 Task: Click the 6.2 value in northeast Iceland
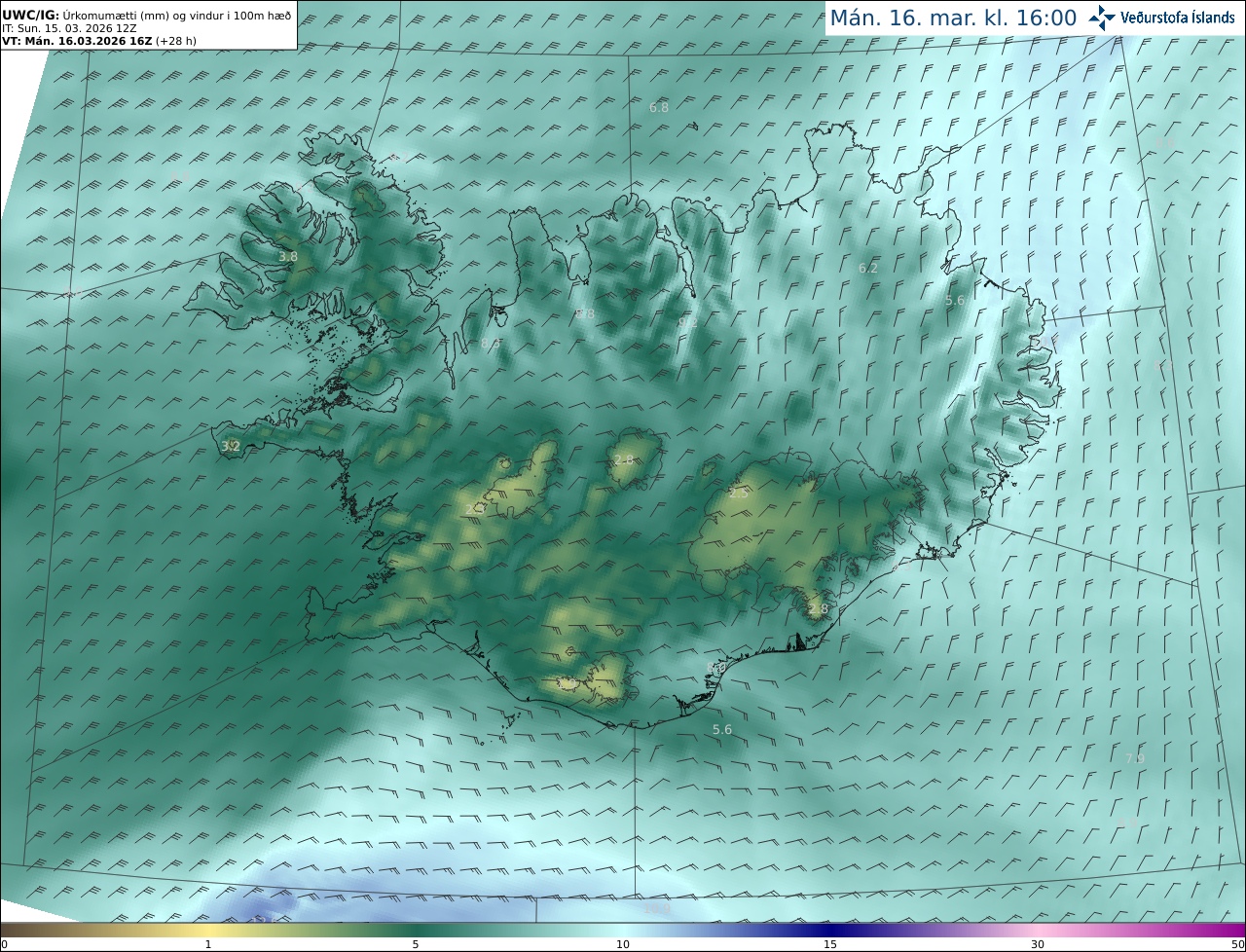click(x=868, y=268)
